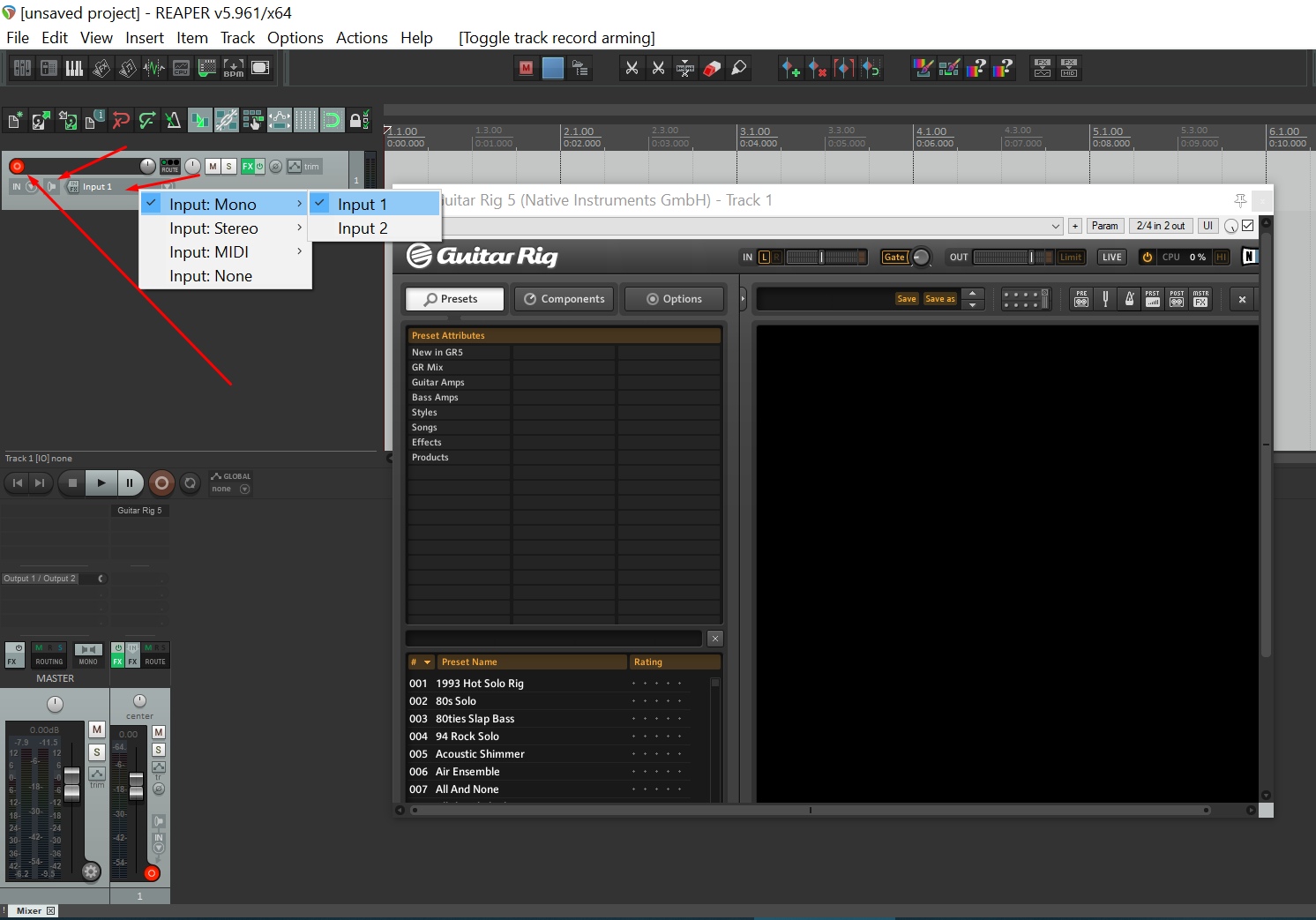Toggle the plugin bypass checkbox
The width and height of the screenshot is (1316, 920).
click(1248, 226)
